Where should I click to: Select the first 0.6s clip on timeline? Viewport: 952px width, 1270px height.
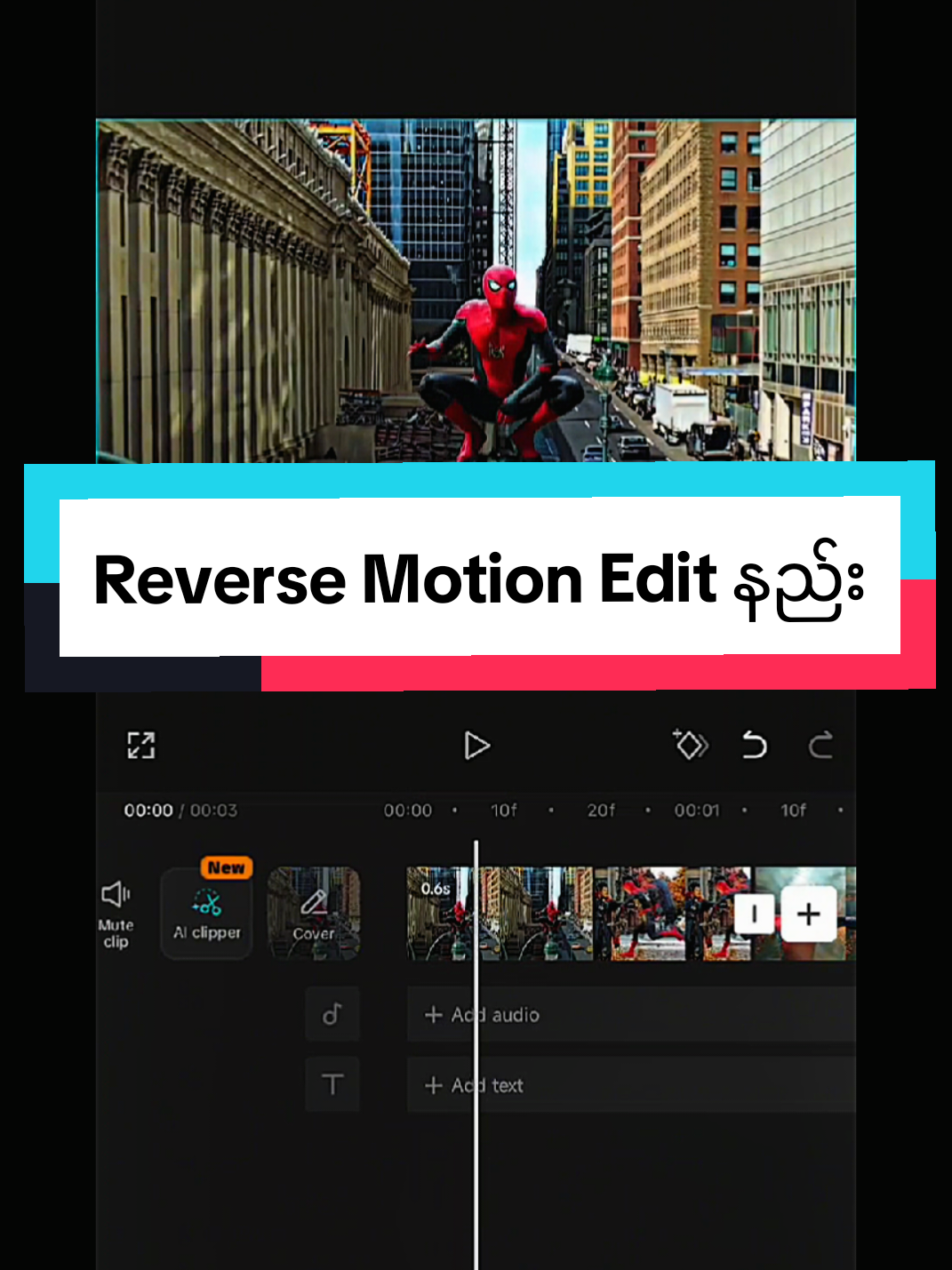pyautogui.click(x=500, y=914)
